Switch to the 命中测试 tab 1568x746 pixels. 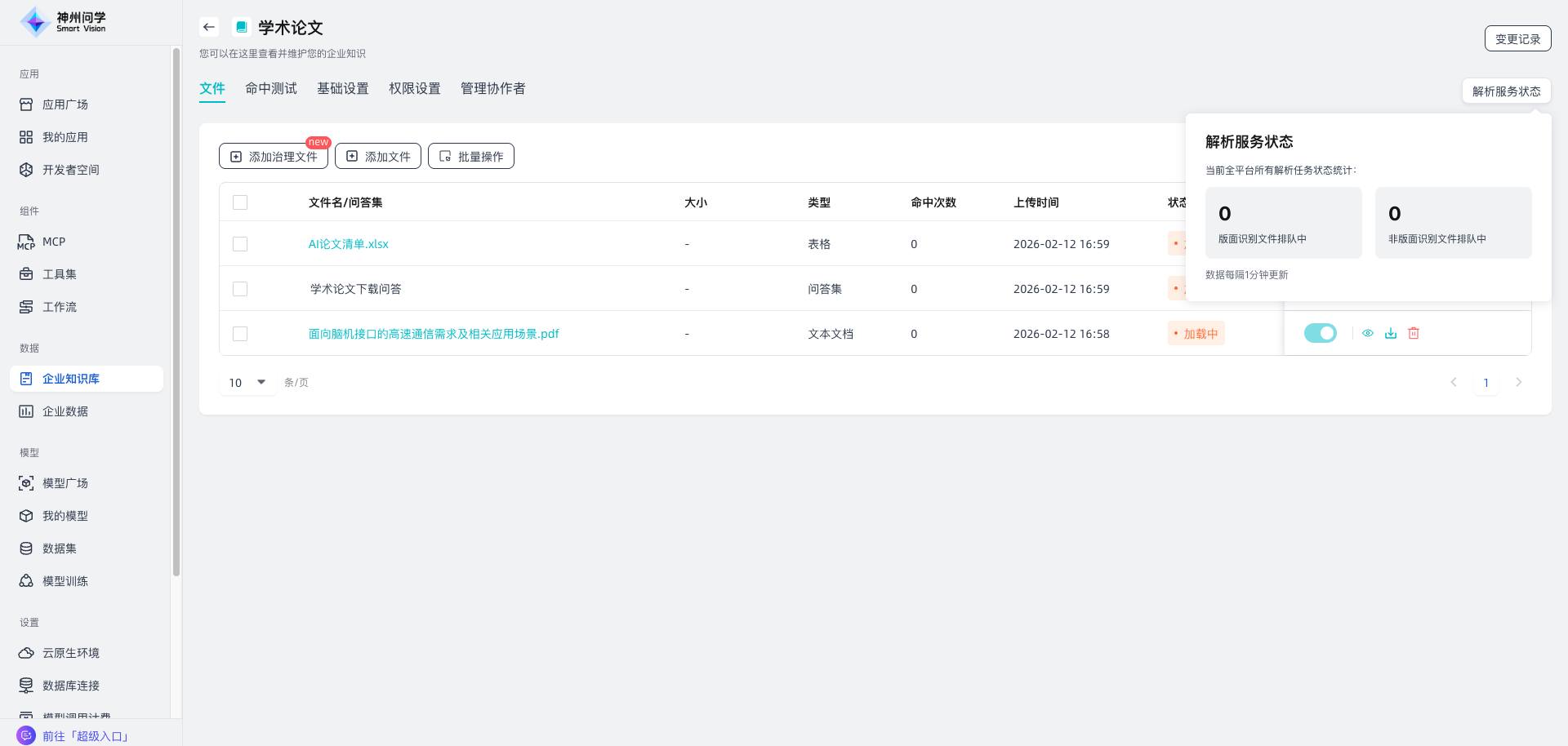271,88
